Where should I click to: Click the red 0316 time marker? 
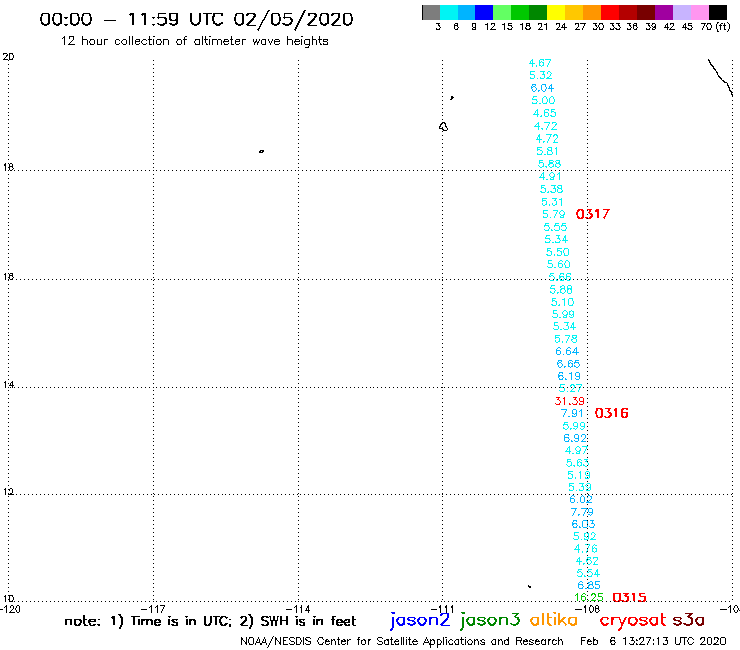pos(612,414)
